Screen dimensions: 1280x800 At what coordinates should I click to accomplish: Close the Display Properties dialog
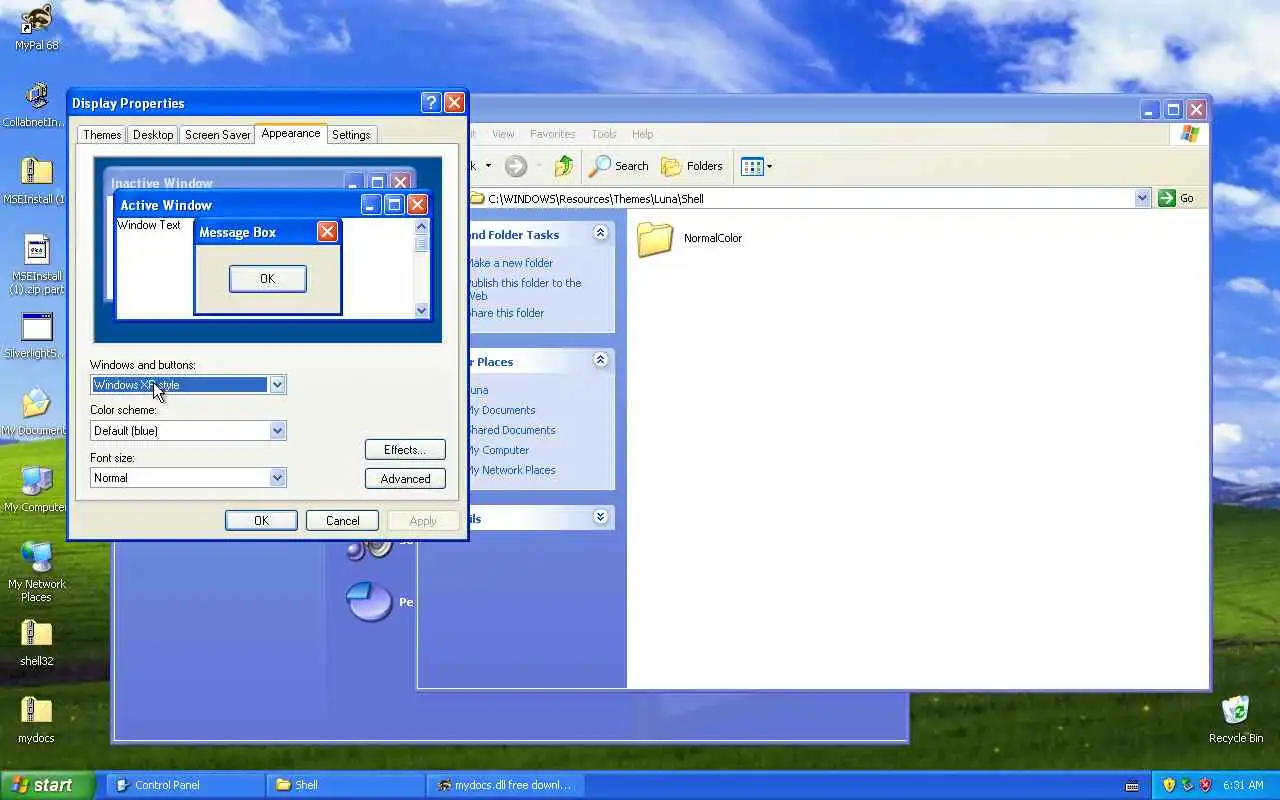point(454,102)
